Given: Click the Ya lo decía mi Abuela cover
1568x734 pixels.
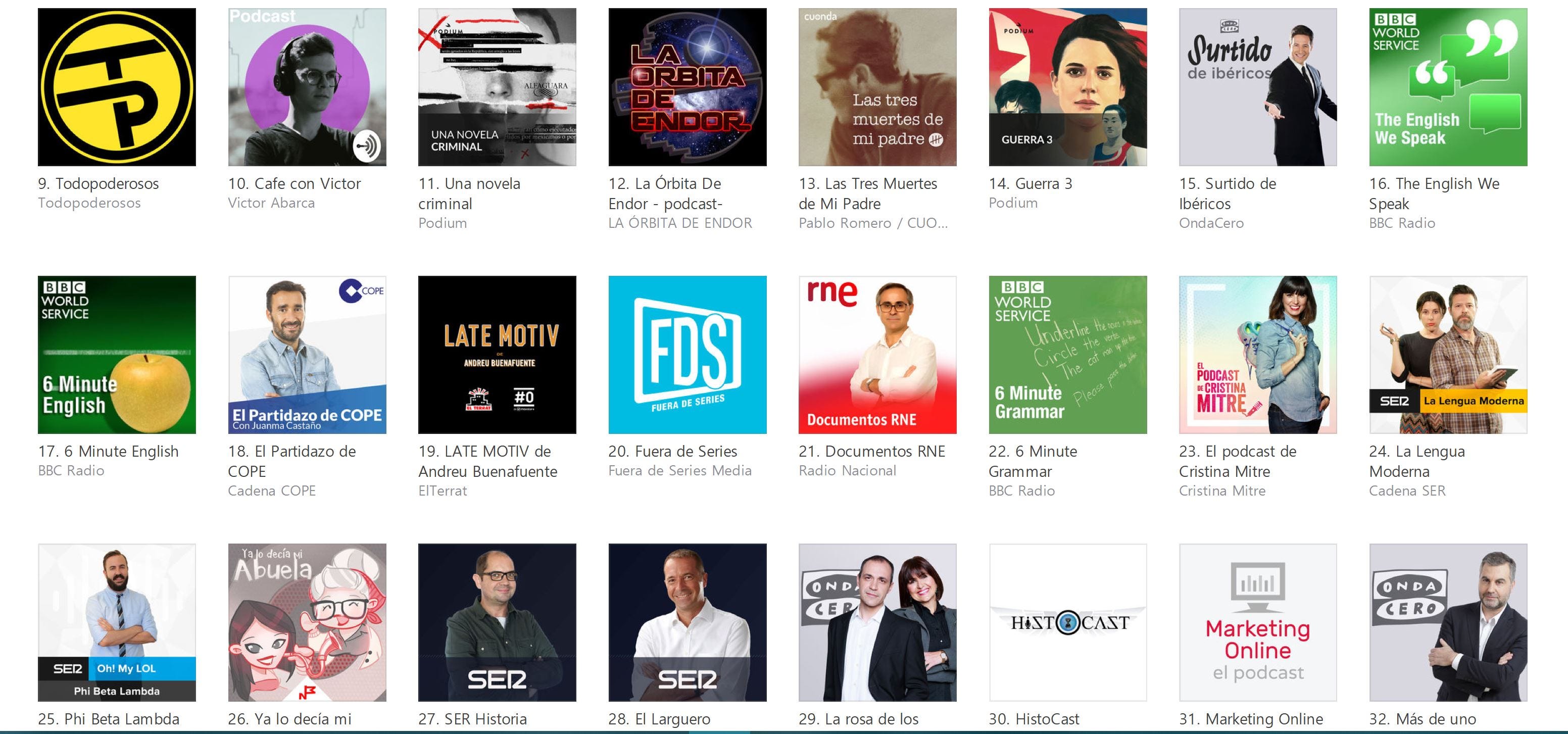Looking at the screenshot, I should [x=307, y=623].
